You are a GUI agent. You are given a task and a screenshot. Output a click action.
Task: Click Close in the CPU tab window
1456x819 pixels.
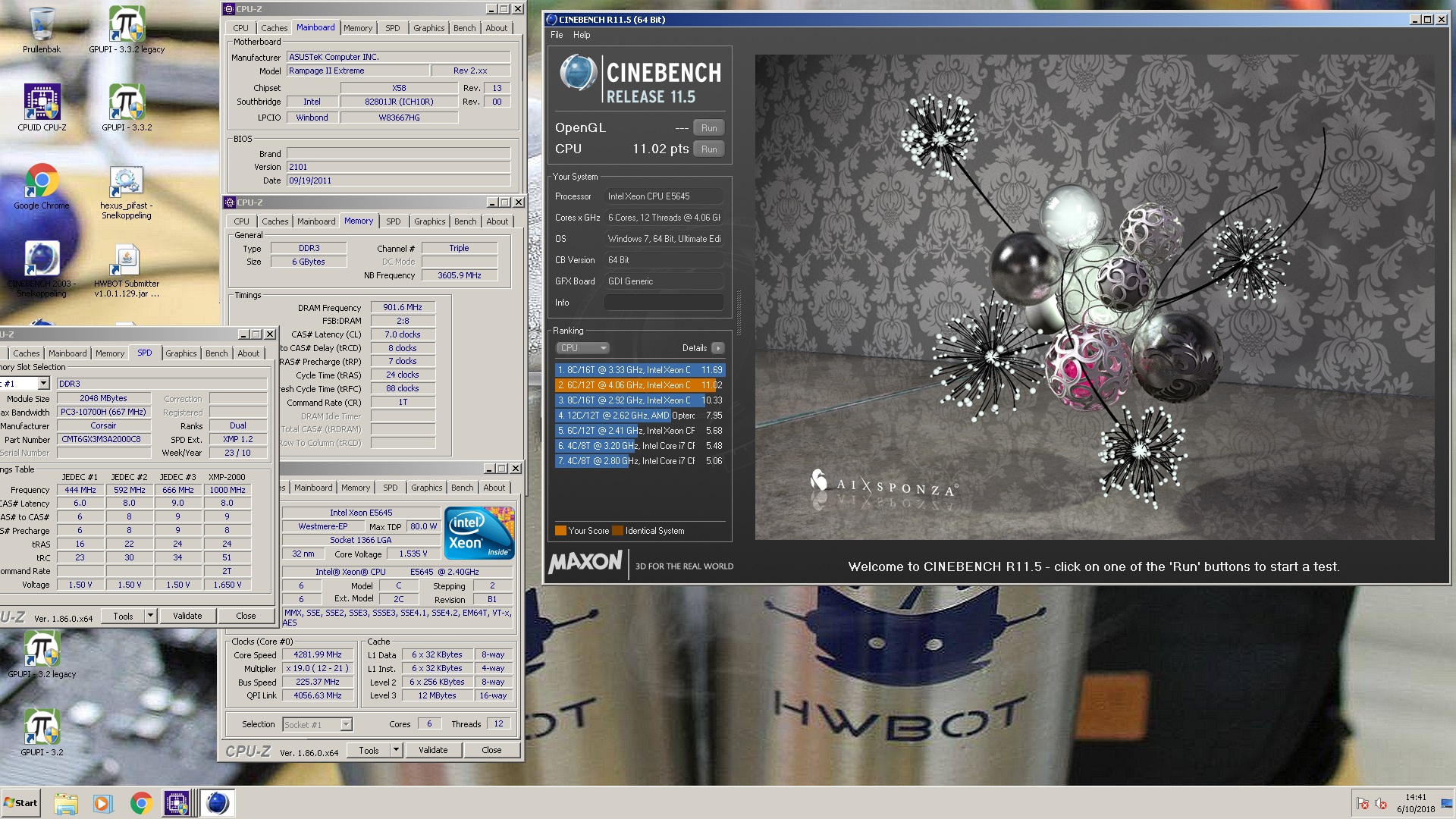(491, 750)
